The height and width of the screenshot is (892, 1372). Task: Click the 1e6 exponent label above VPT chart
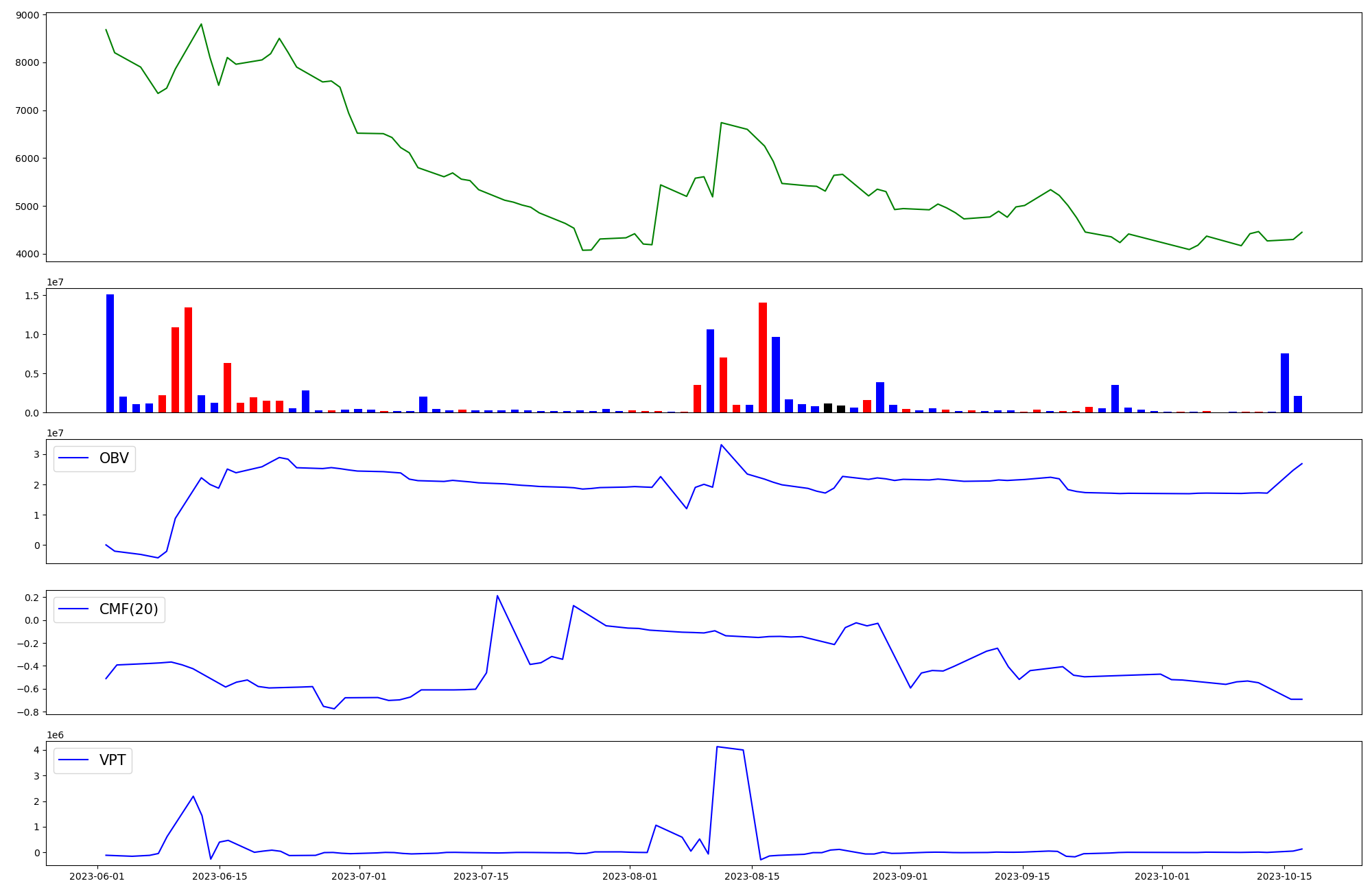coord(55,735)
